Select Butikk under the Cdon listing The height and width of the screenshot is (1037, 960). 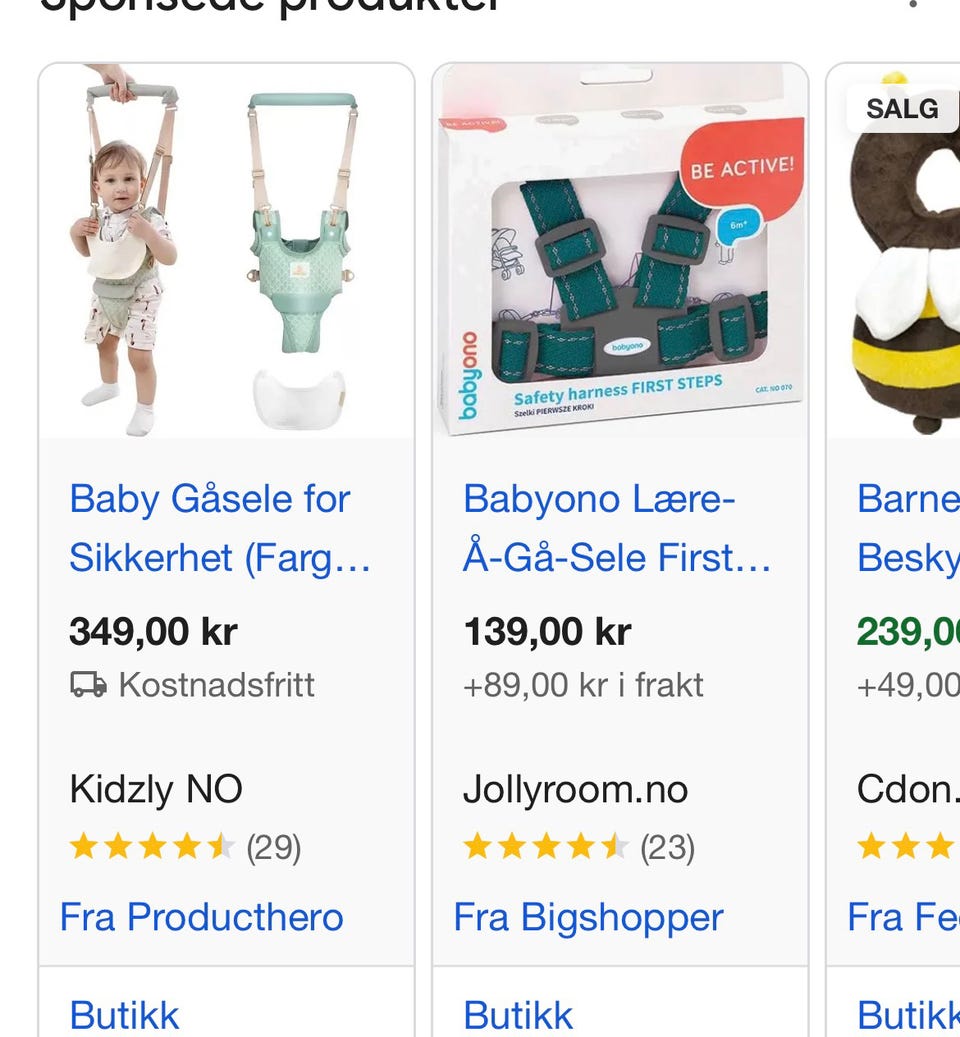907,1015
